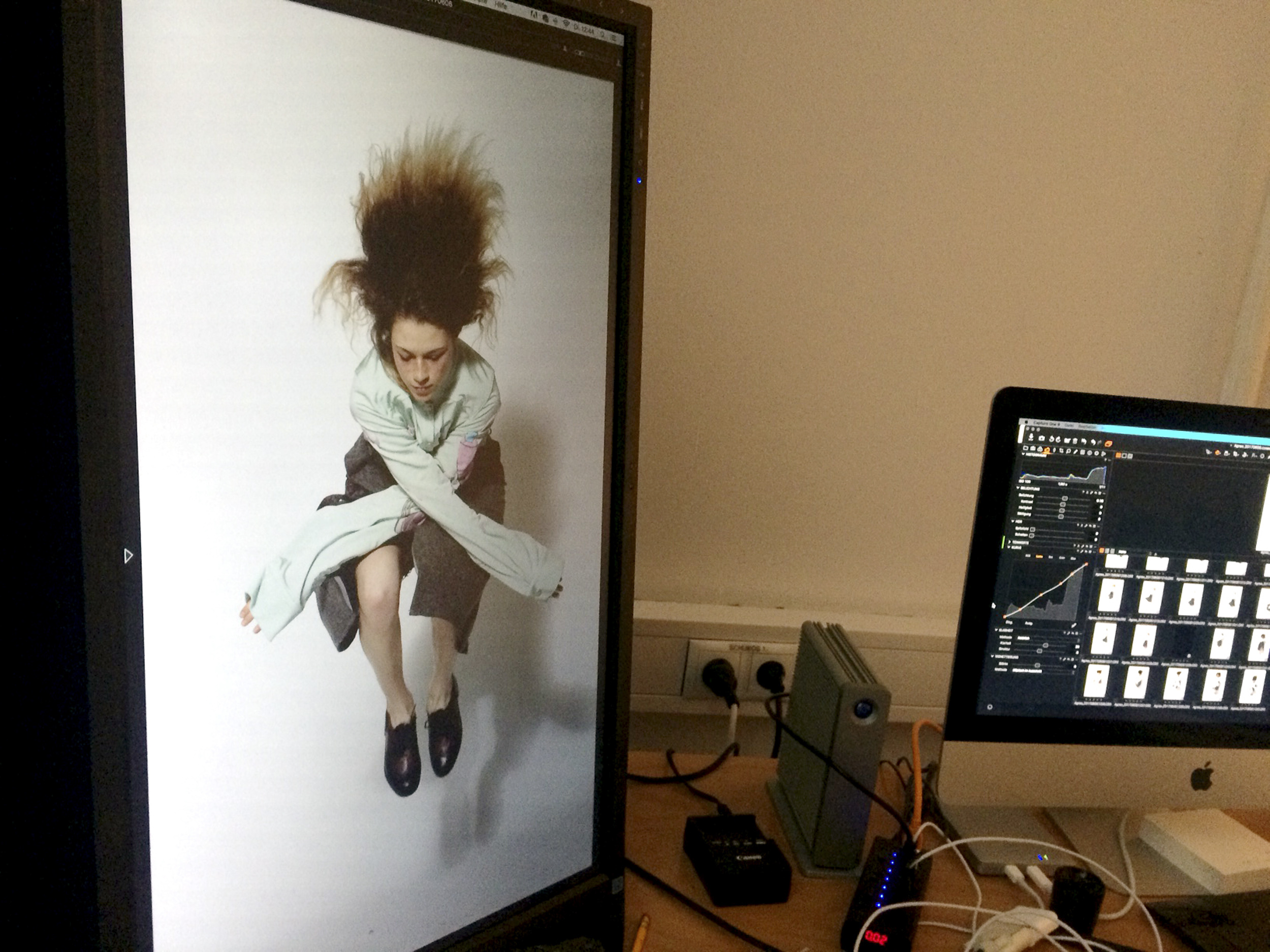Image resolution: width=1270 pixels, height=952 pixels.
Task: Click the Capture One 9 menu
Action: tap(1046, 424)
